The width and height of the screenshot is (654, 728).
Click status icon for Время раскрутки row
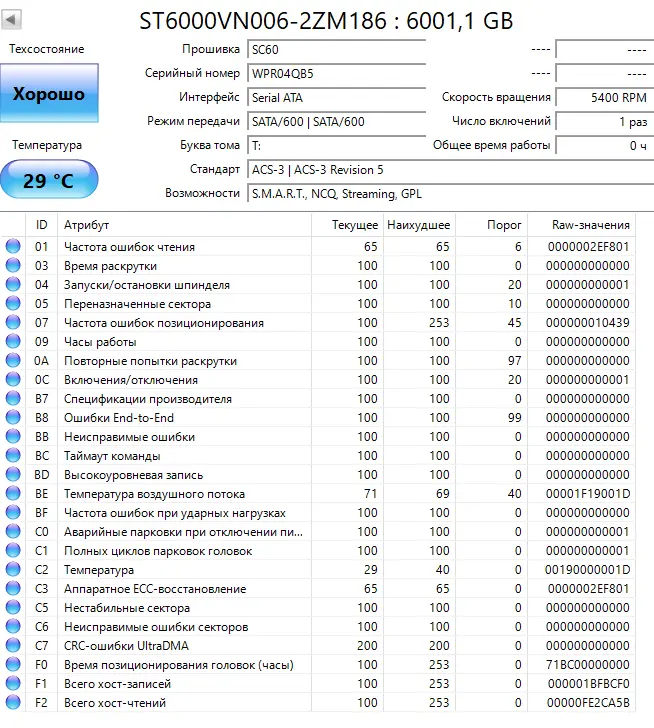[13, 265]
